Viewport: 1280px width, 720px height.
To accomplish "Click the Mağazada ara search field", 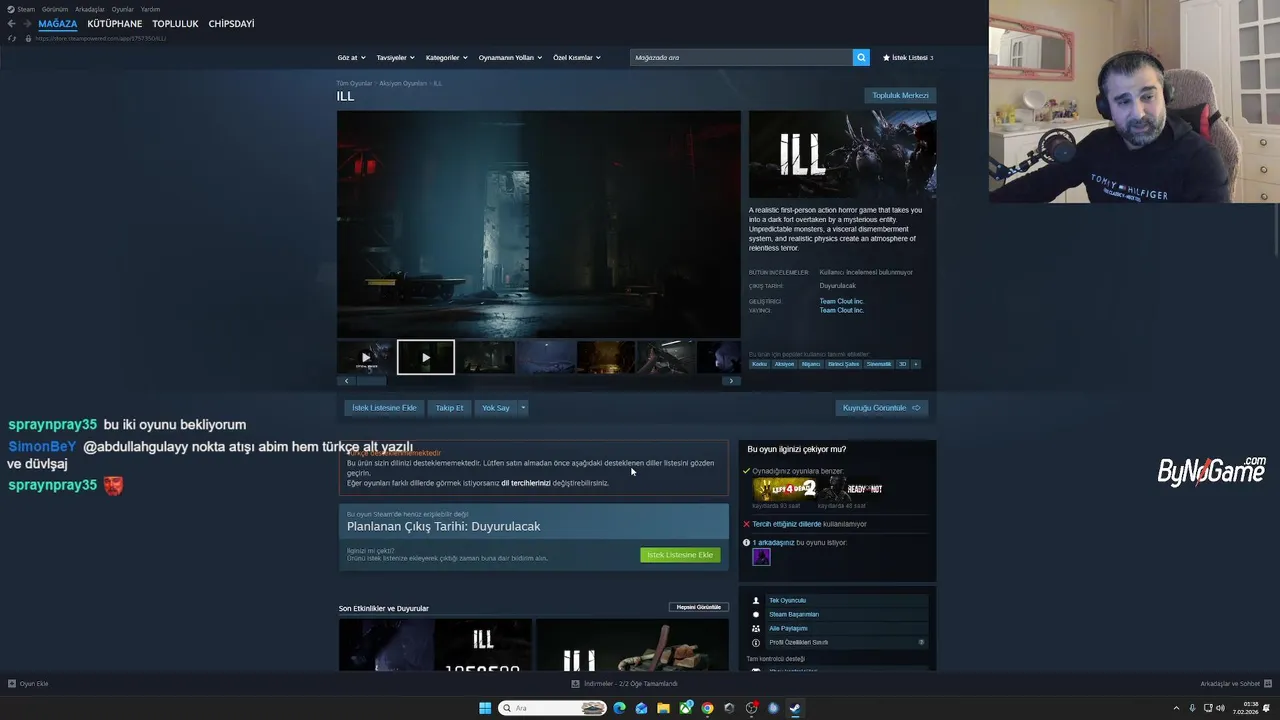I will click(x=741, y=58).
